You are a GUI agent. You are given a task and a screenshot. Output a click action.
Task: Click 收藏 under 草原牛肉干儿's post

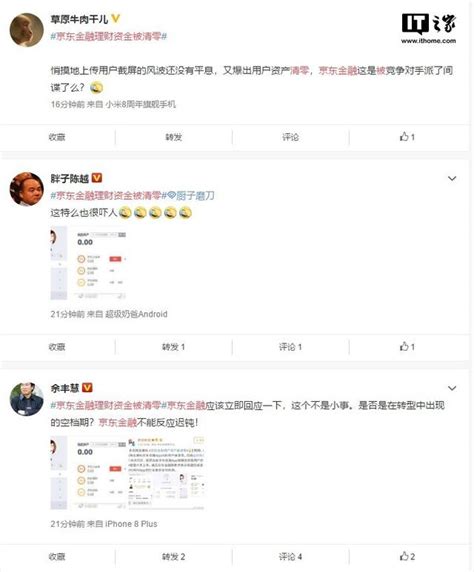click(57, 137)
